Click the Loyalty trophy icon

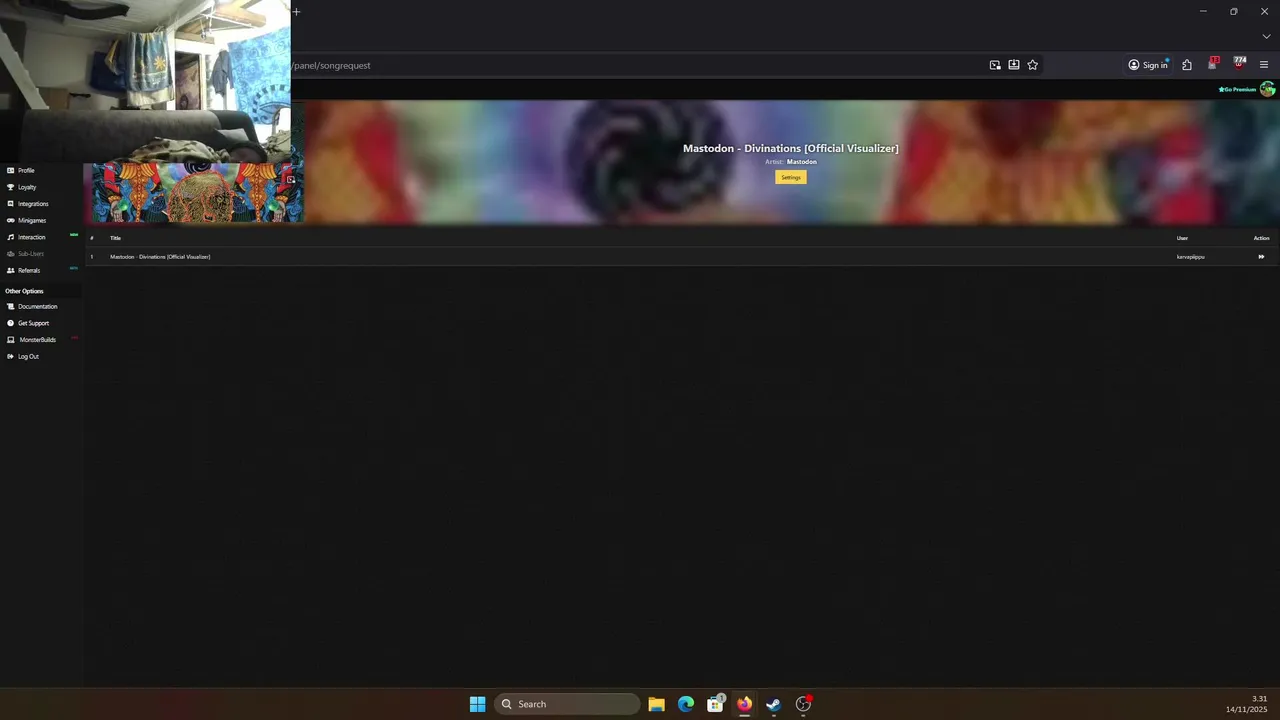(10, 187)
